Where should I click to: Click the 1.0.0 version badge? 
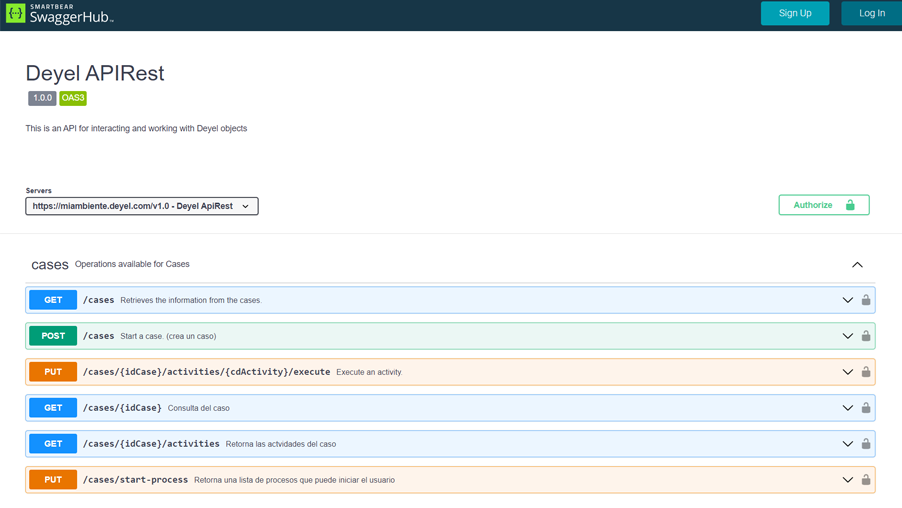tap(42, 98)
